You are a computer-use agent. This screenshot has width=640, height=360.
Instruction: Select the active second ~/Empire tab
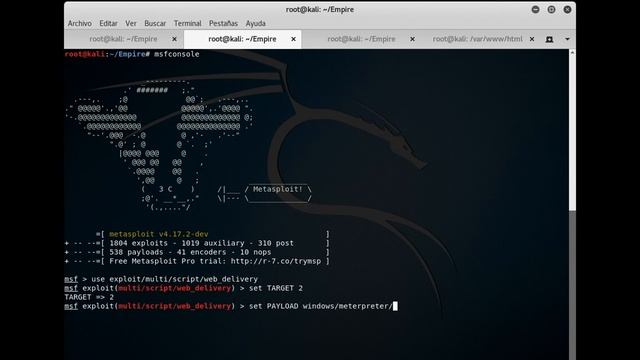coord(242,39)
